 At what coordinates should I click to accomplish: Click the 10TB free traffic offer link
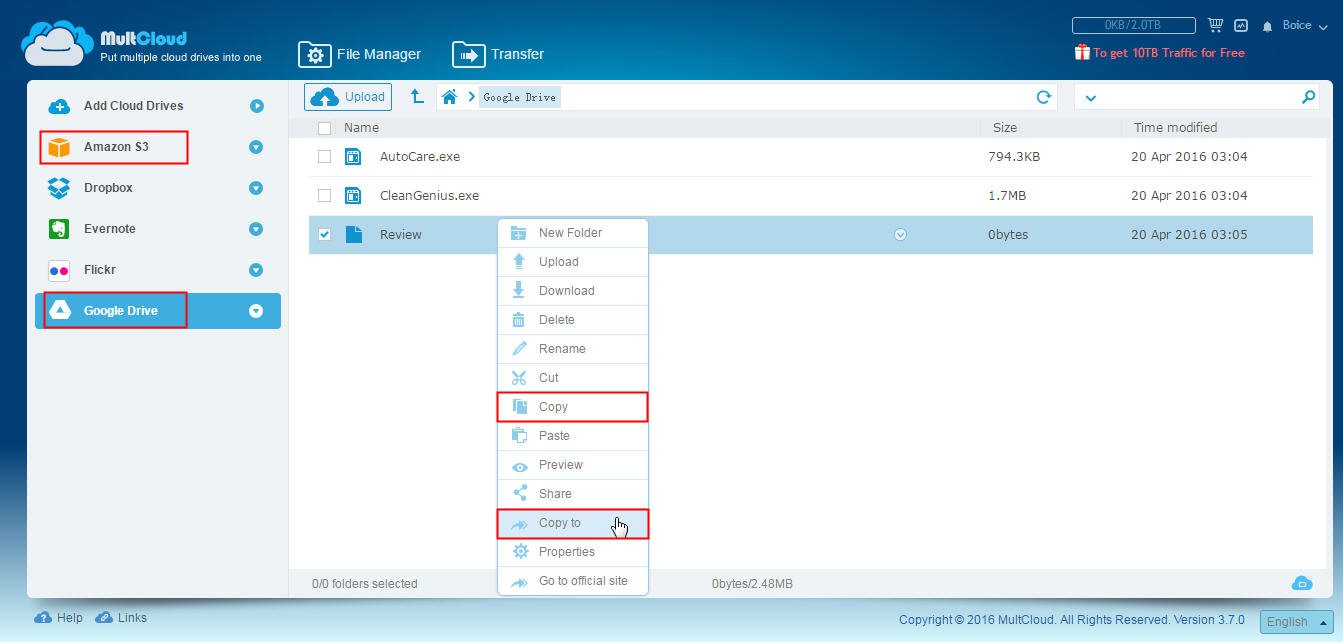point(1160,53)
